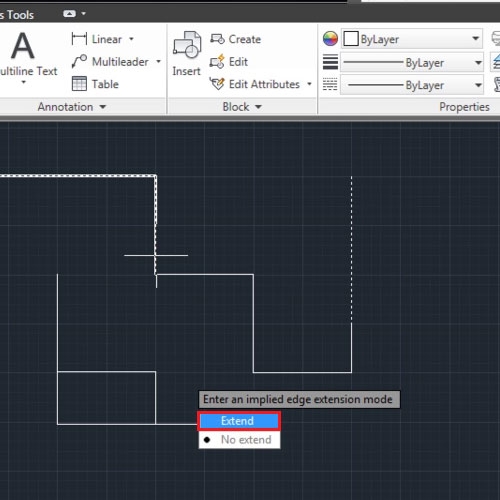Toggle the ribbon minimize button near Tools

coord(70,14)
